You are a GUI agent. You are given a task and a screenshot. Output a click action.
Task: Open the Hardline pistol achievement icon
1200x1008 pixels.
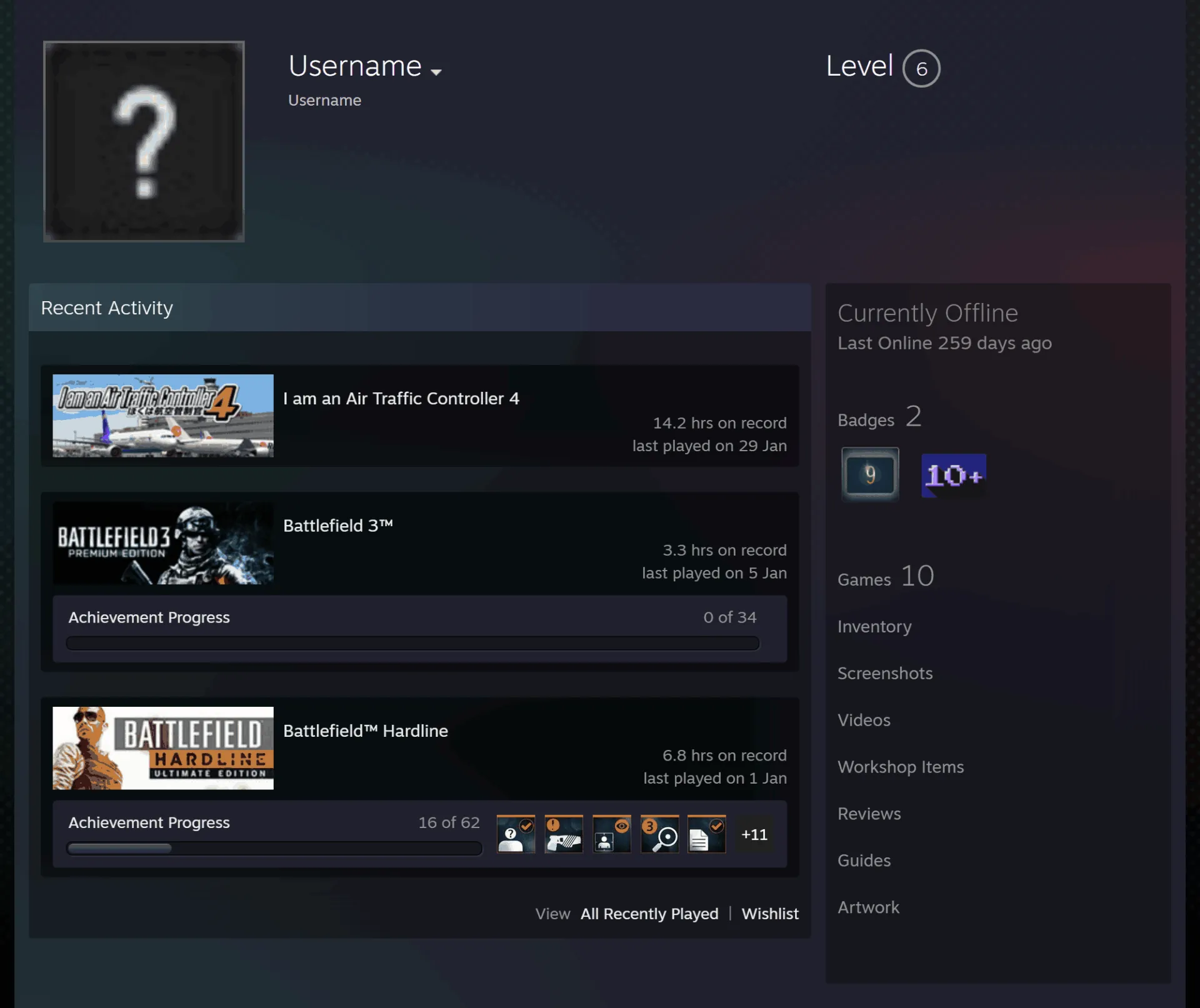tap(564, 834)
